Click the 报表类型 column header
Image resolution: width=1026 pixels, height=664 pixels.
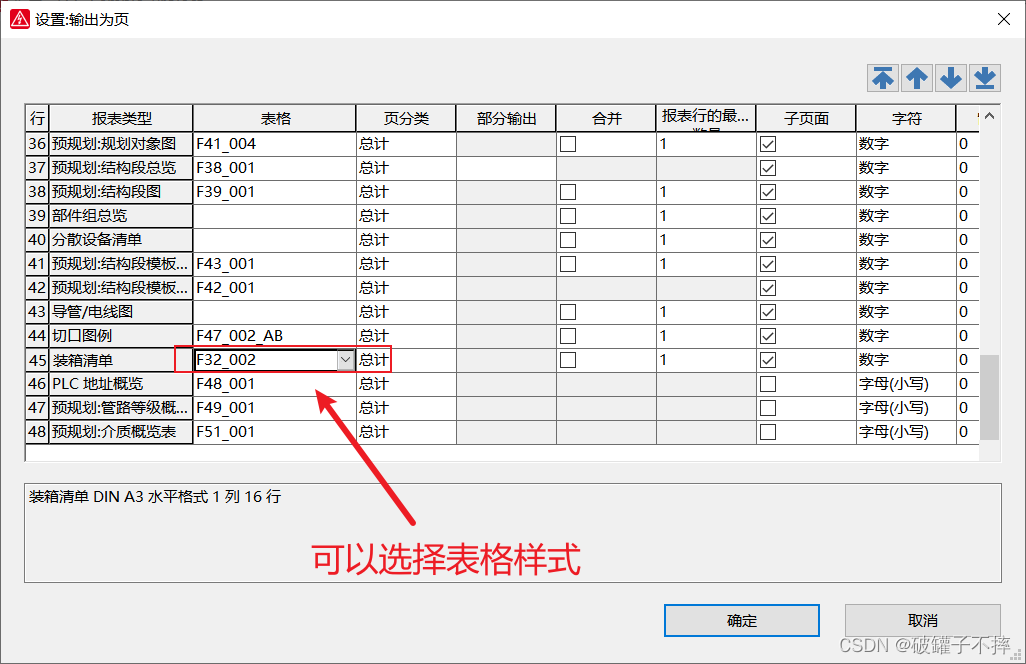tap(121, 118)
